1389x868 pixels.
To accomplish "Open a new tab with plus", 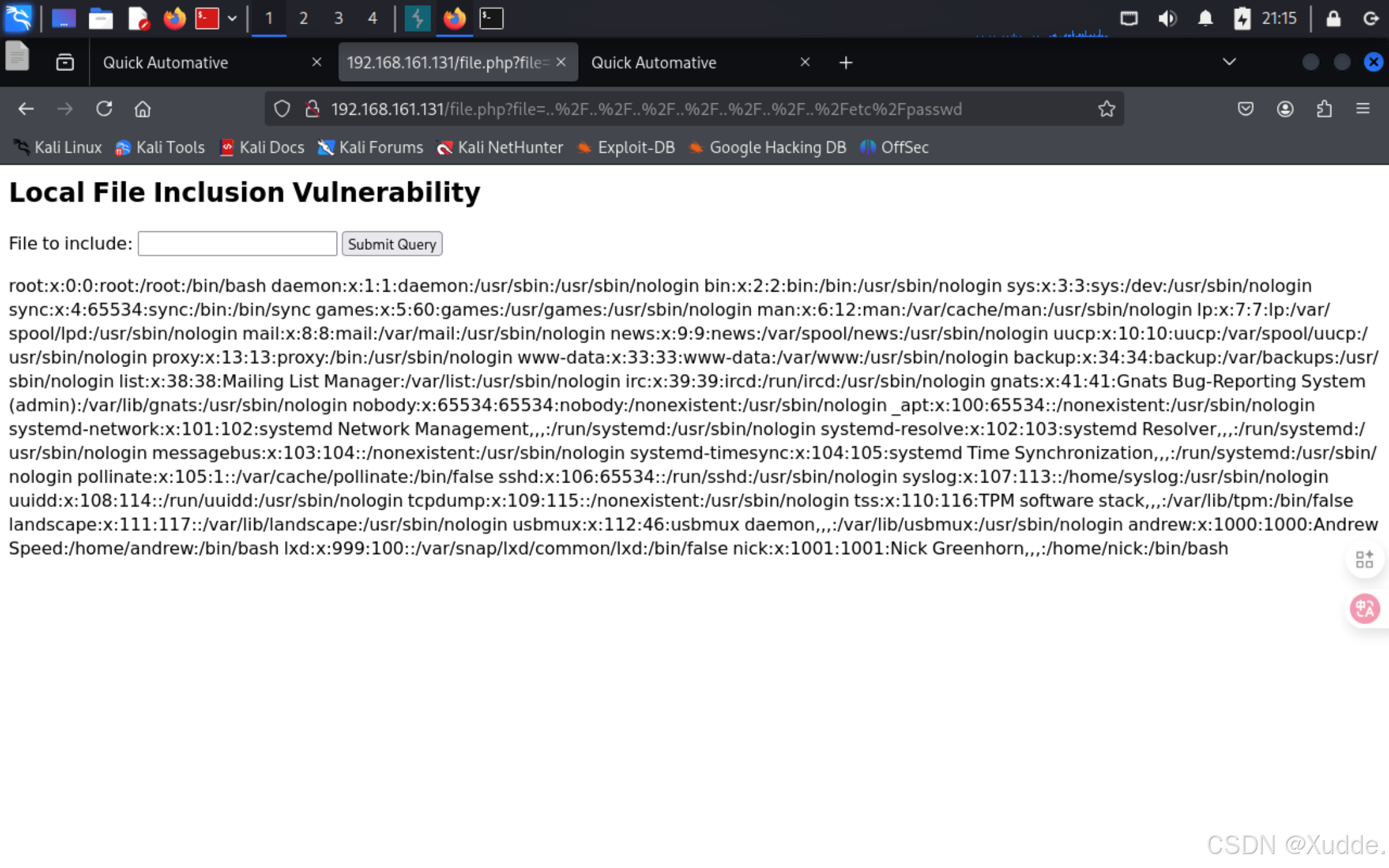I will tap(845, 62).
